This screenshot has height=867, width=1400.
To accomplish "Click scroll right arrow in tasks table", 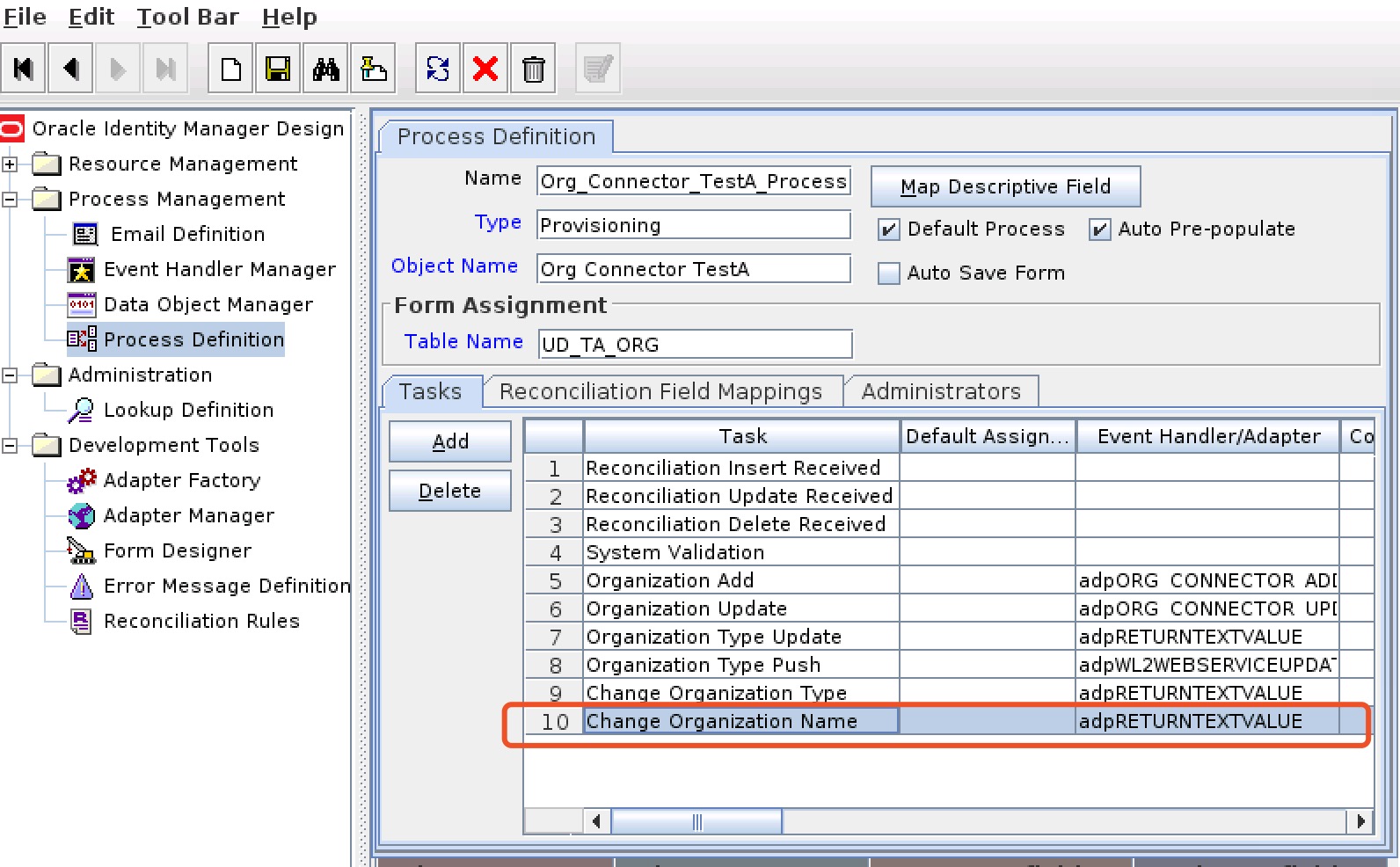I will [x=1360, y=822].
